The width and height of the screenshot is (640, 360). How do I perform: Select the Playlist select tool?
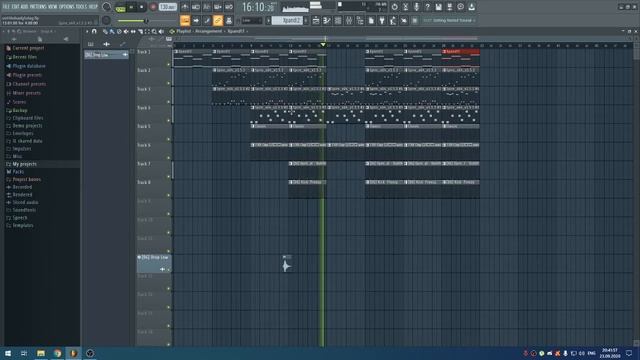coord(147,31)
